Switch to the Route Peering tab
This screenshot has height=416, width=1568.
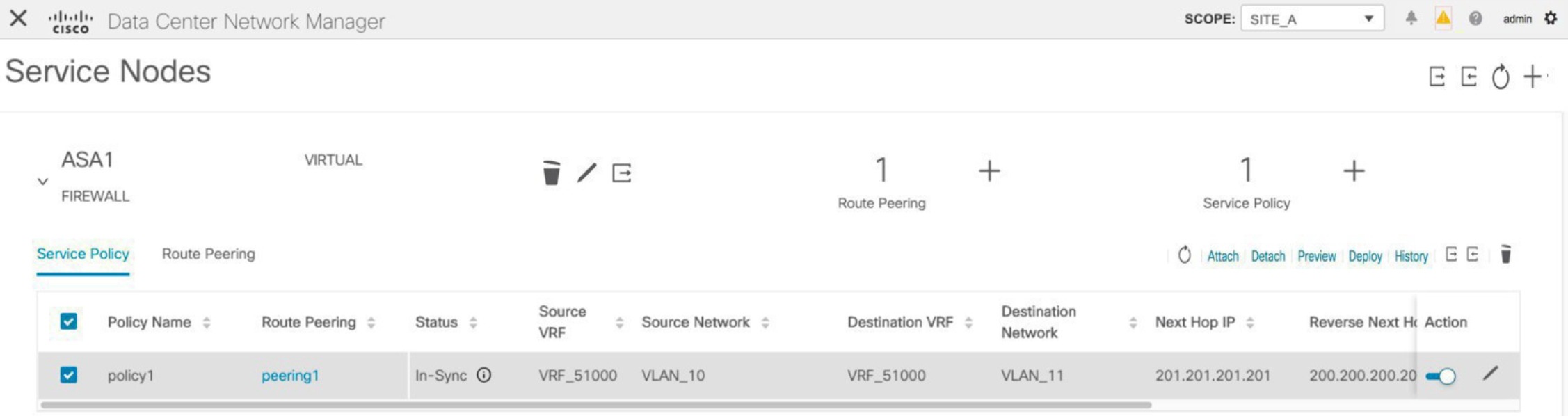coord(208,254)
